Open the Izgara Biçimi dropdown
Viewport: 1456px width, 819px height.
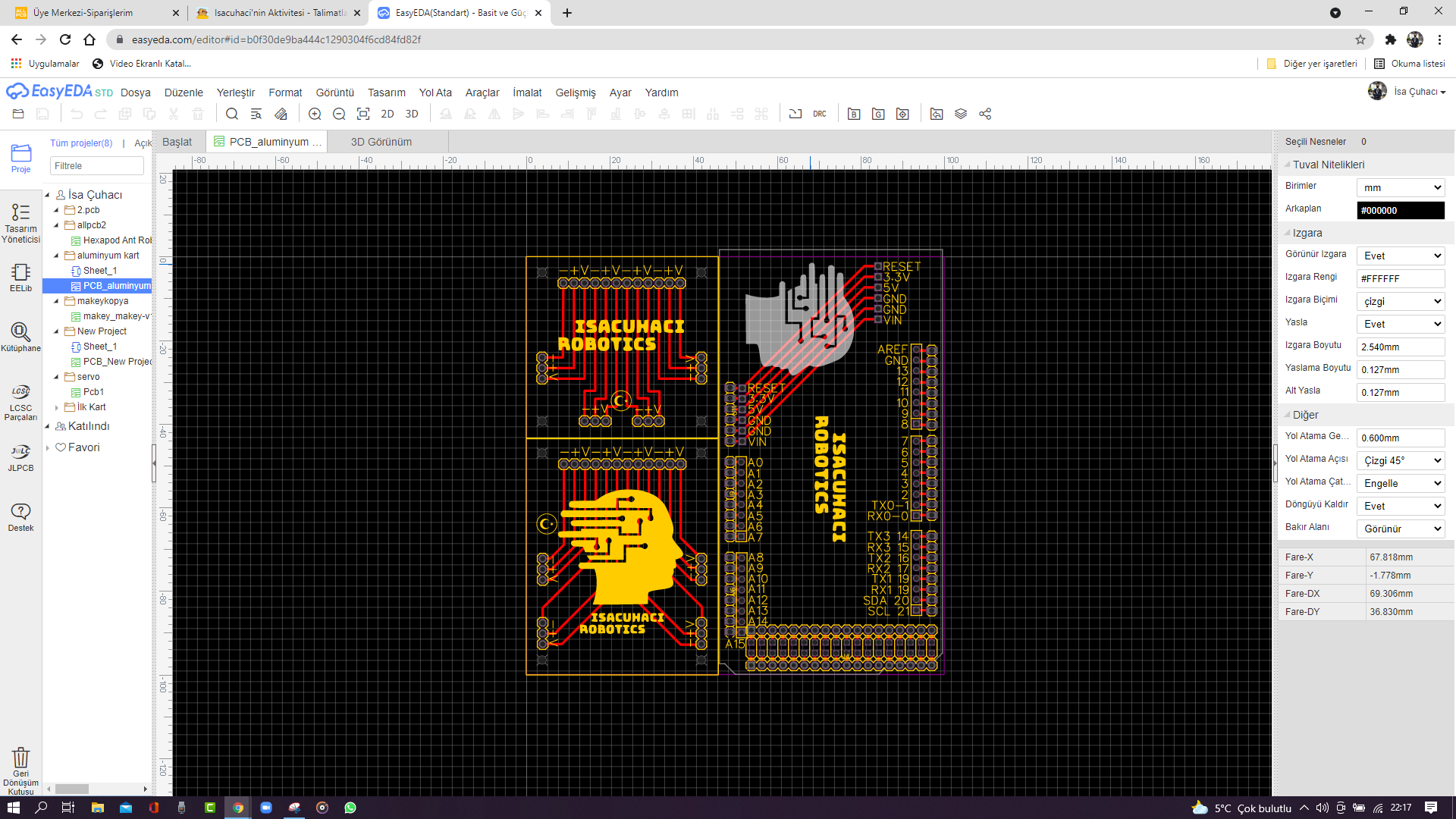click(1400, 301)
